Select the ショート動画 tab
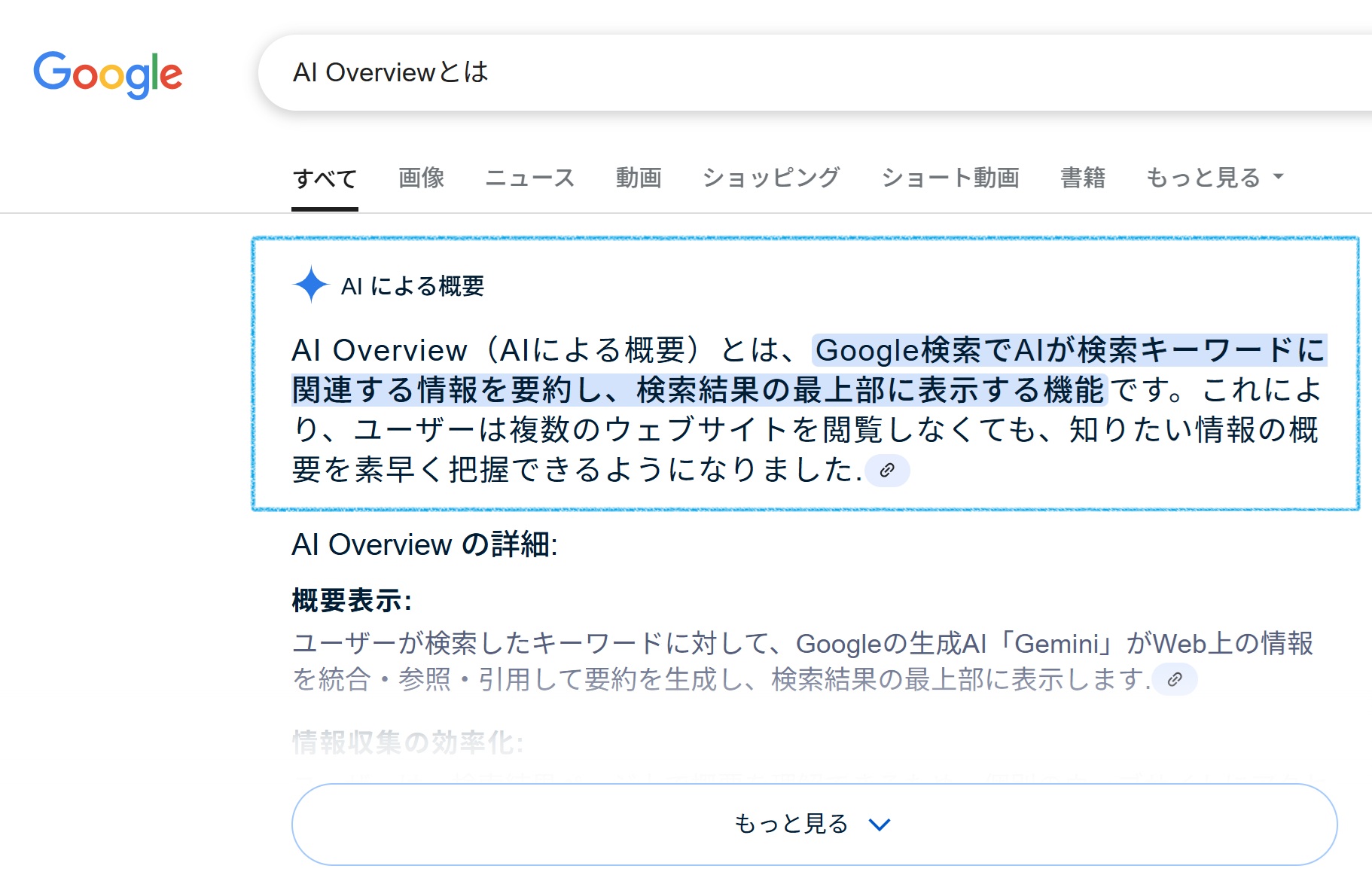Viewport: 1372px width, 881px height. (x=950, y=178)
